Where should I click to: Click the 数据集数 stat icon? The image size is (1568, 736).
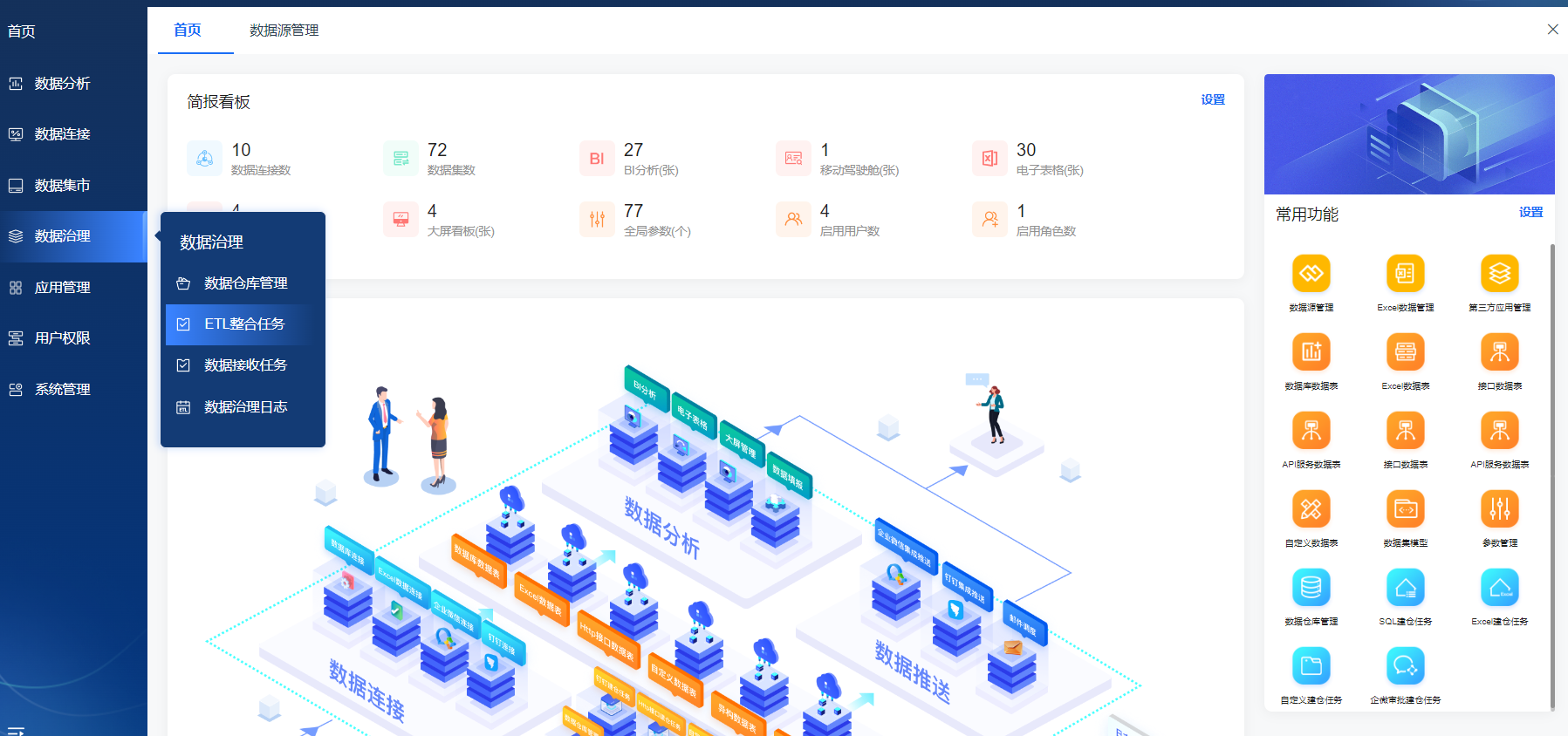401,159
